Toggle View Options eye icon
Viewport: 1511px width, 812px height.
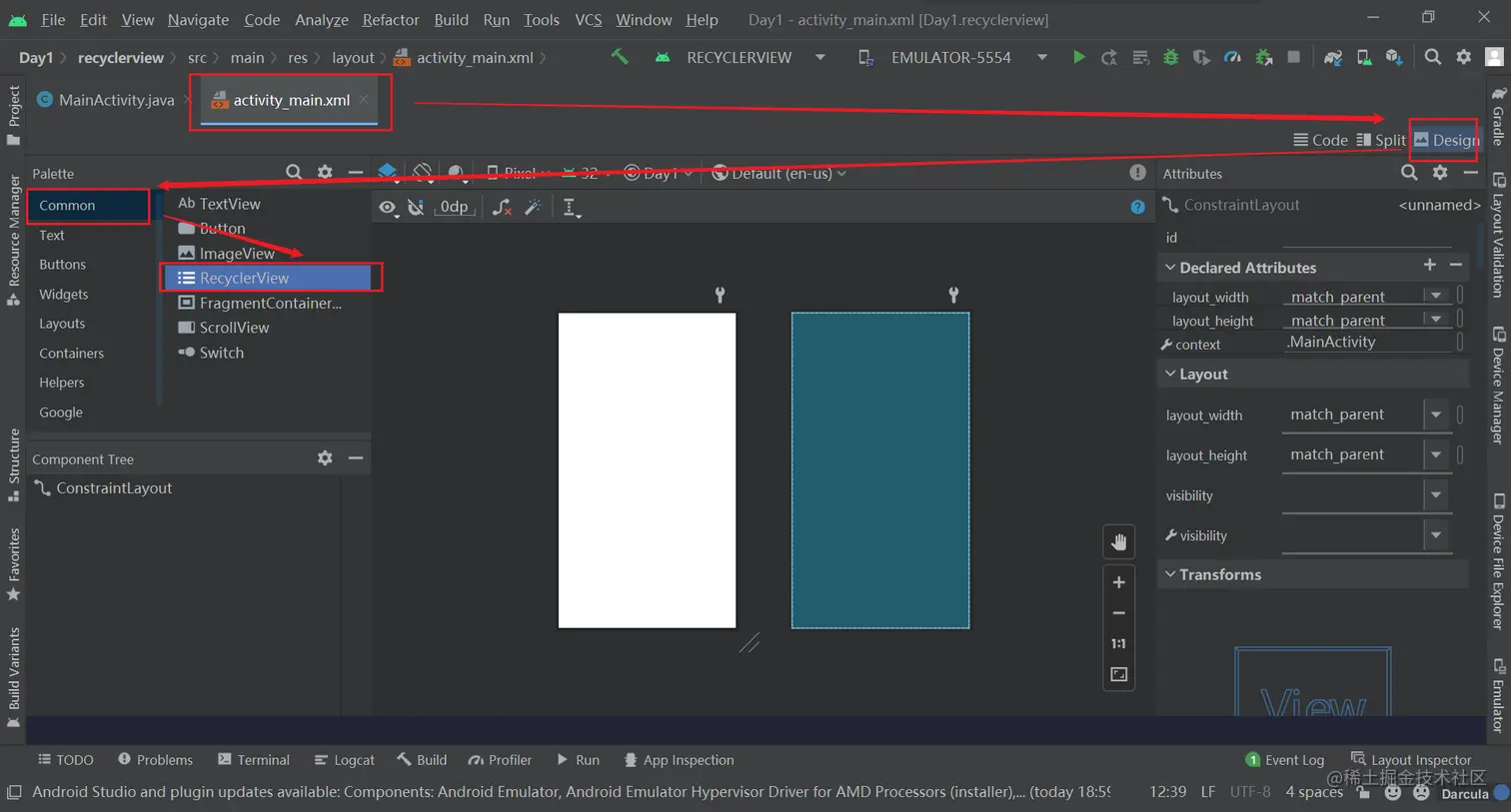[388, 208]
